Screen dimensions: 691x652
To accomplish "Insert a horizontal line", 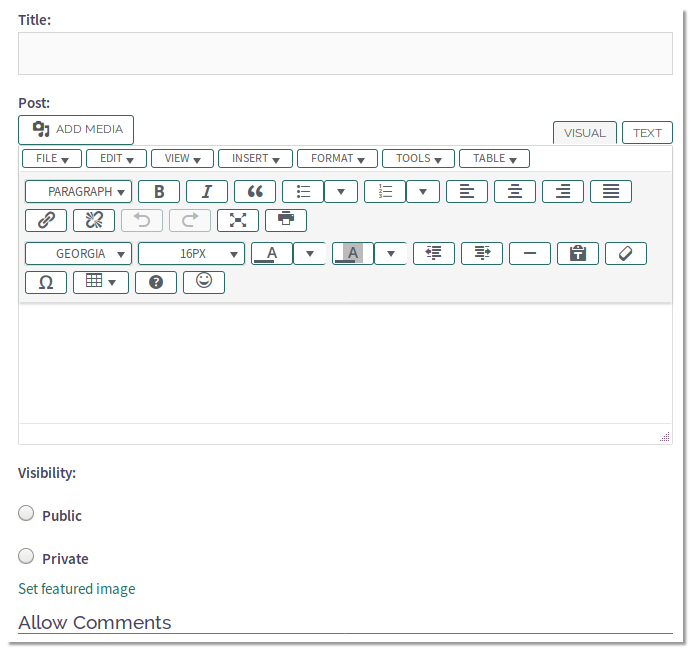I will pos(530,254).
